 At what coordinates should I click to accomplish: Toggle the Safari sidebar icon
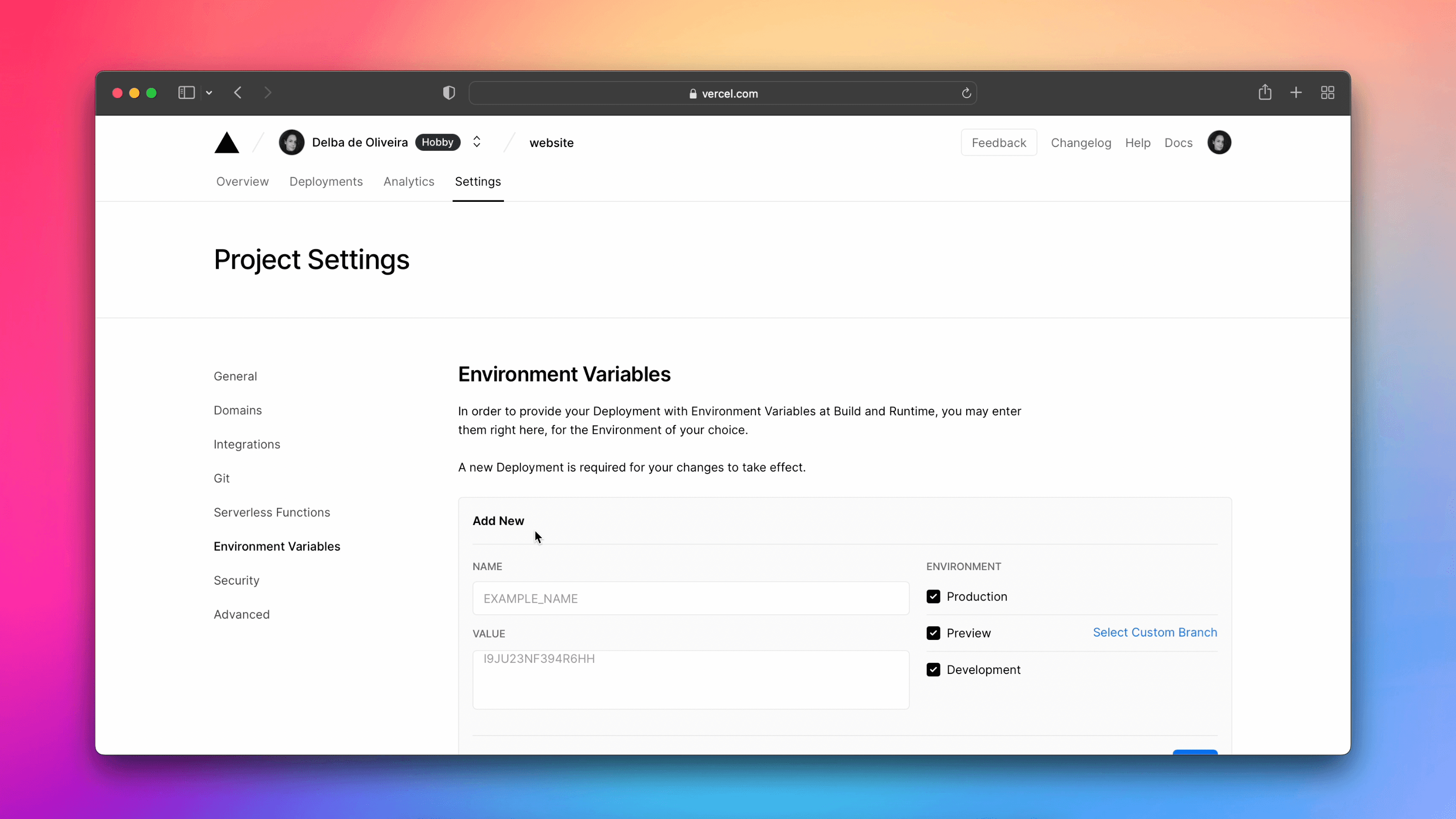[x=186, y=93]
